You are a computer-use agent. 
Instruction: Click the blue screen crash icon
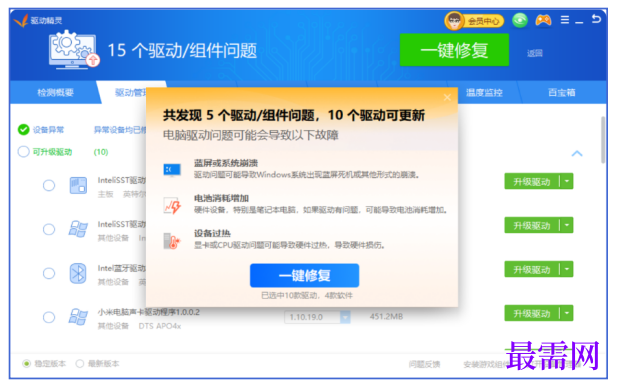172,170
